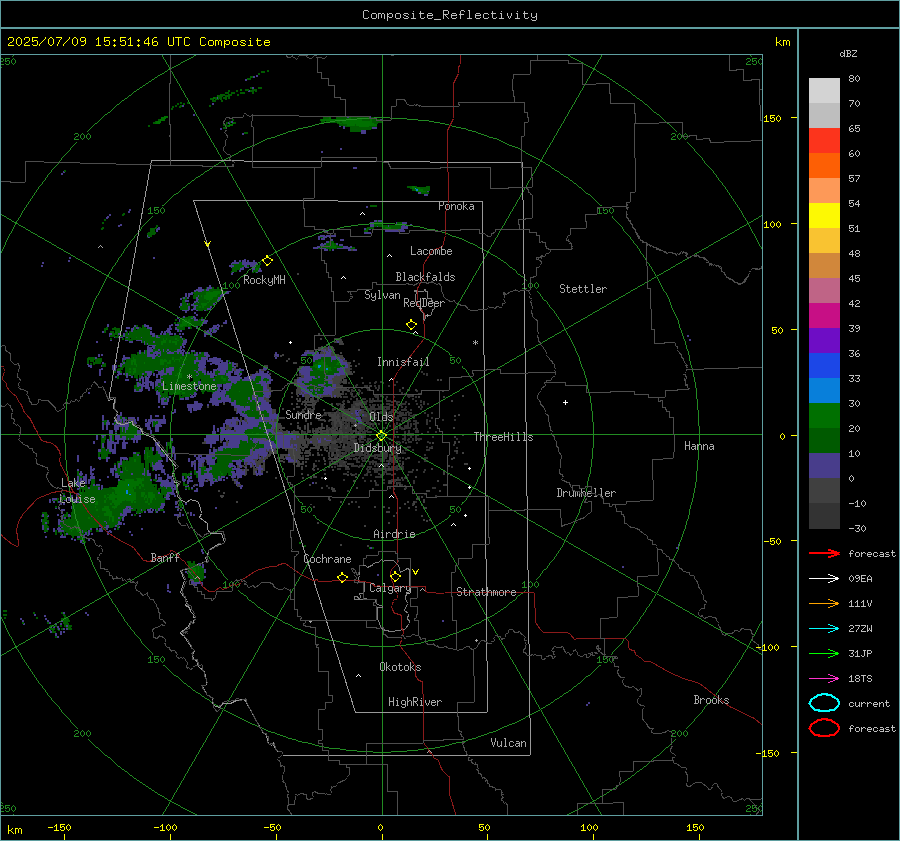Click the Okotoks label on the map
The image size is (900, 841).
pos(400,667)
